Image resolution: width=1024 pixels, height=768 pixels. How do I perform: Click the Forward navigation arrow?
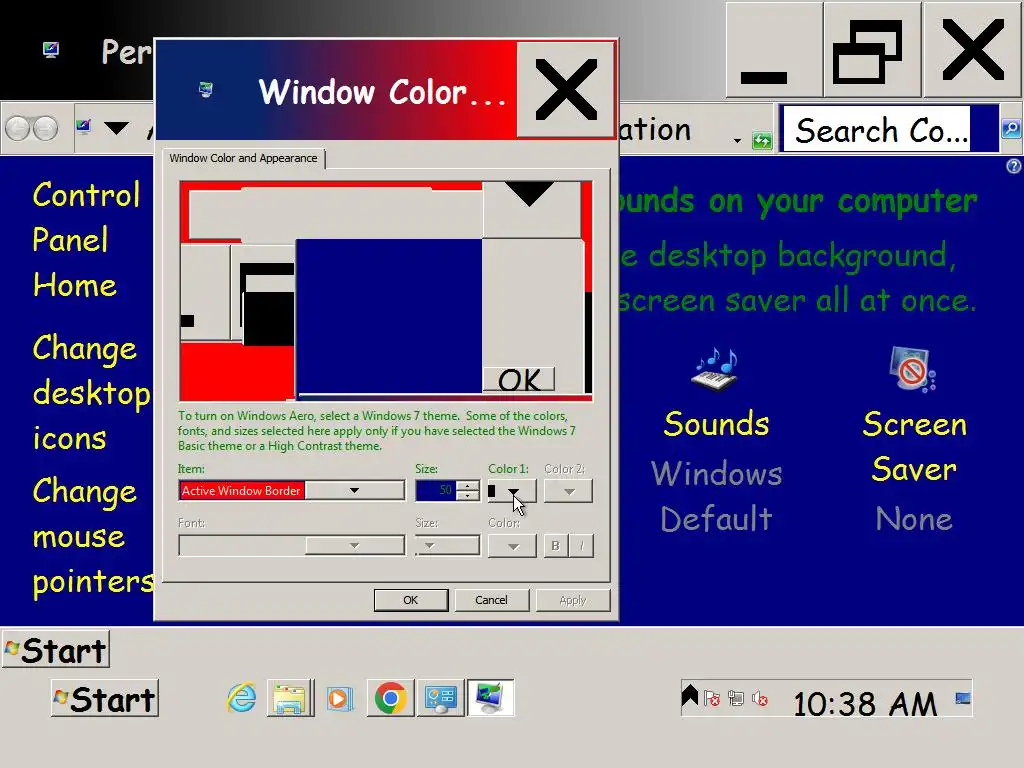45,129
